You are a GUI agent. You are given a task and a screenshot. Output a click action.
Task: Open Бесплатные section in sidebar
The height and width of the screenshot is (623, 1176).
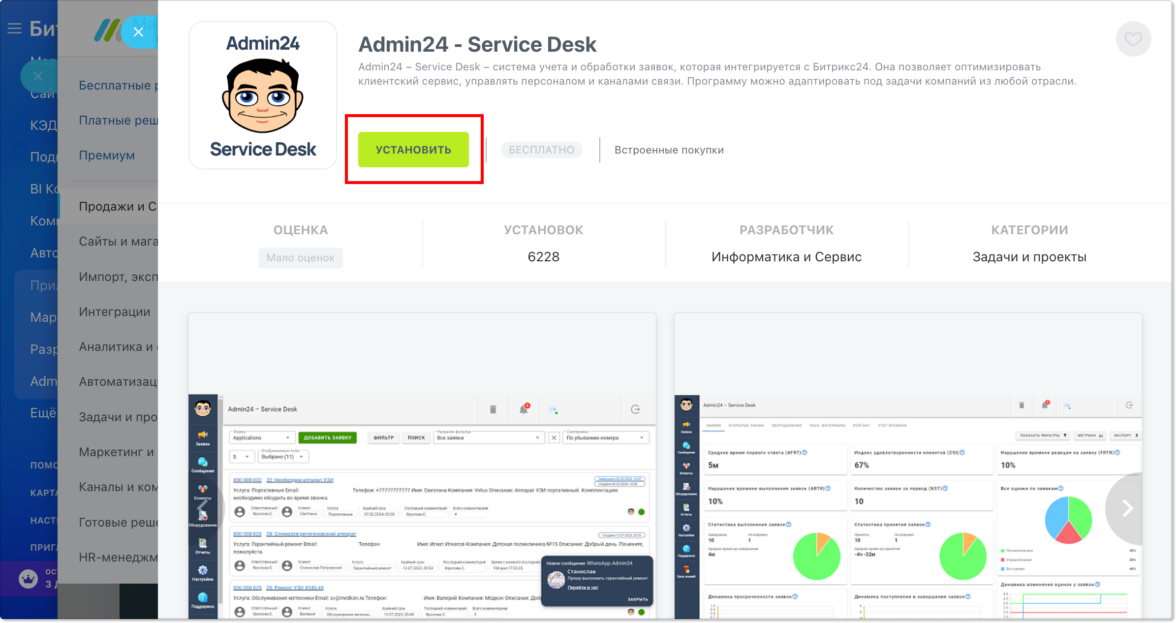point(117,86)
